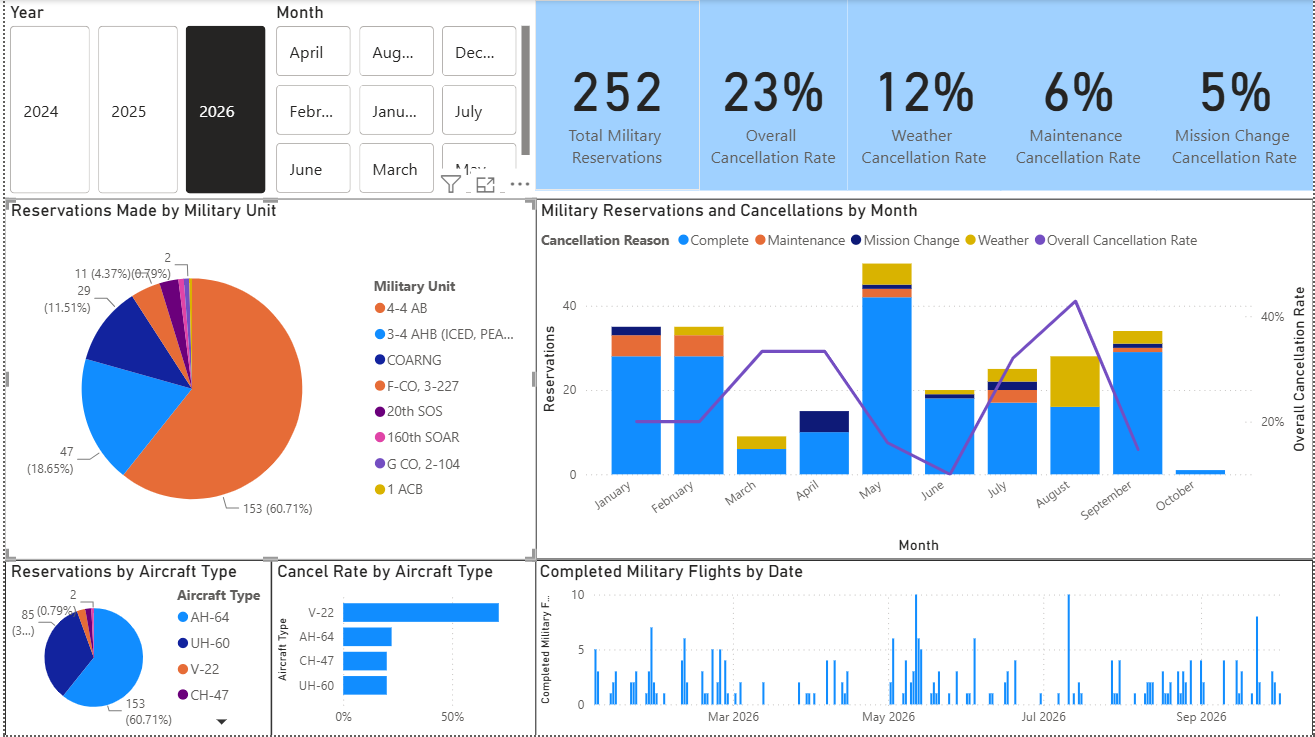Click the 3-4 AHB legend entry
The image size is (1315, 737).
pyautogui.click(x=444, y=334)
